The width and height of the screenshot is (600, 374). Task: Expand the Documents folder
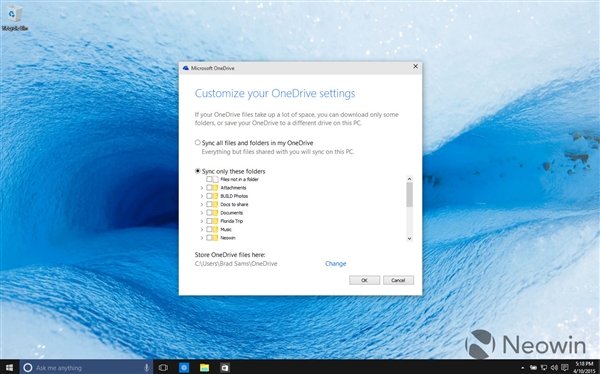(x=202, y=213)
